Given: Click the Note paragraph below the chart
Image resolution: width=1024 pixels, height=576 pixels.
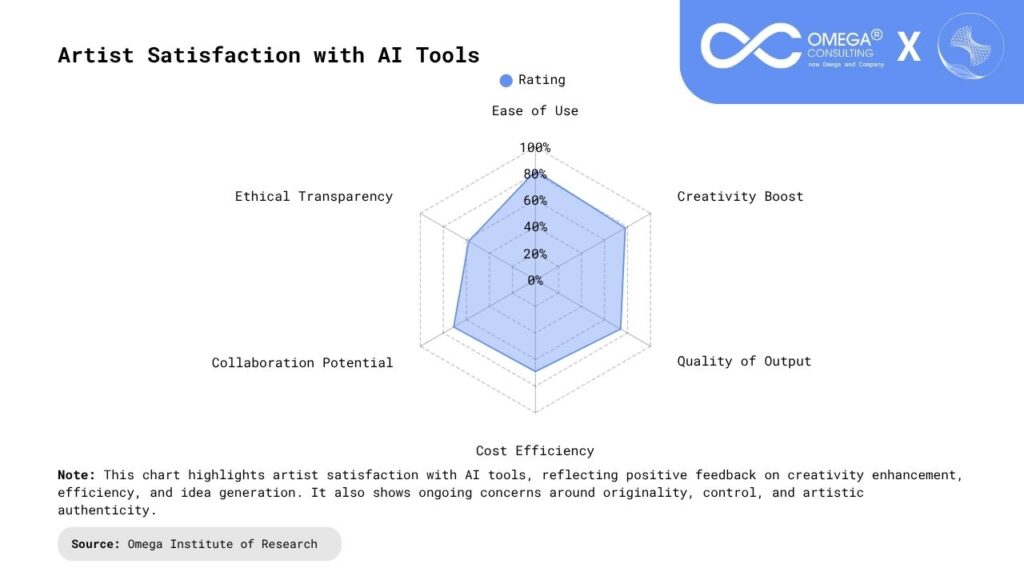Looking at the screenshot, I should pyautogui.click(x=510, y=492).
